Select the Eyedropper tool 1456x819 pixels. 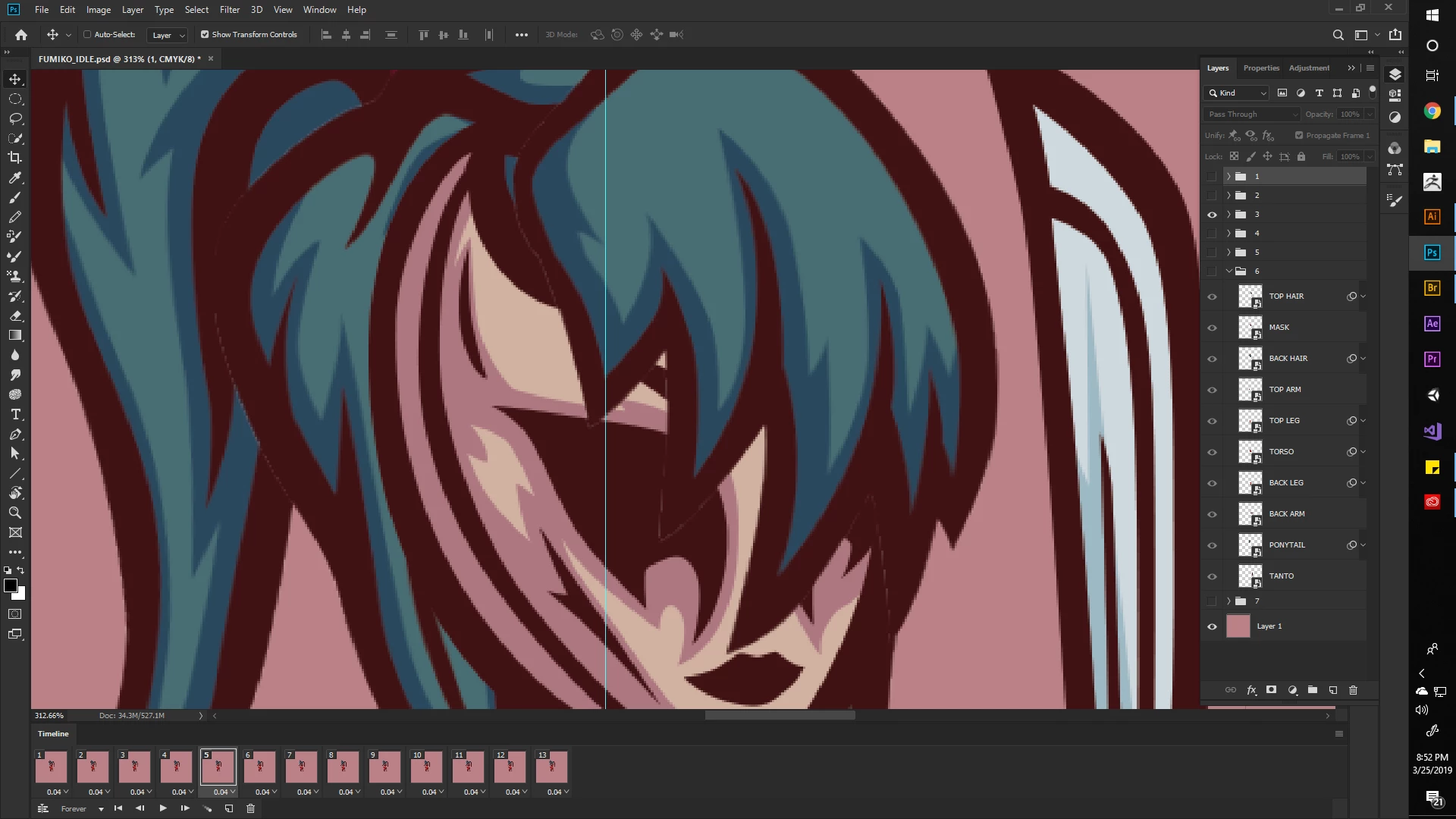click(x=15, y=177)
